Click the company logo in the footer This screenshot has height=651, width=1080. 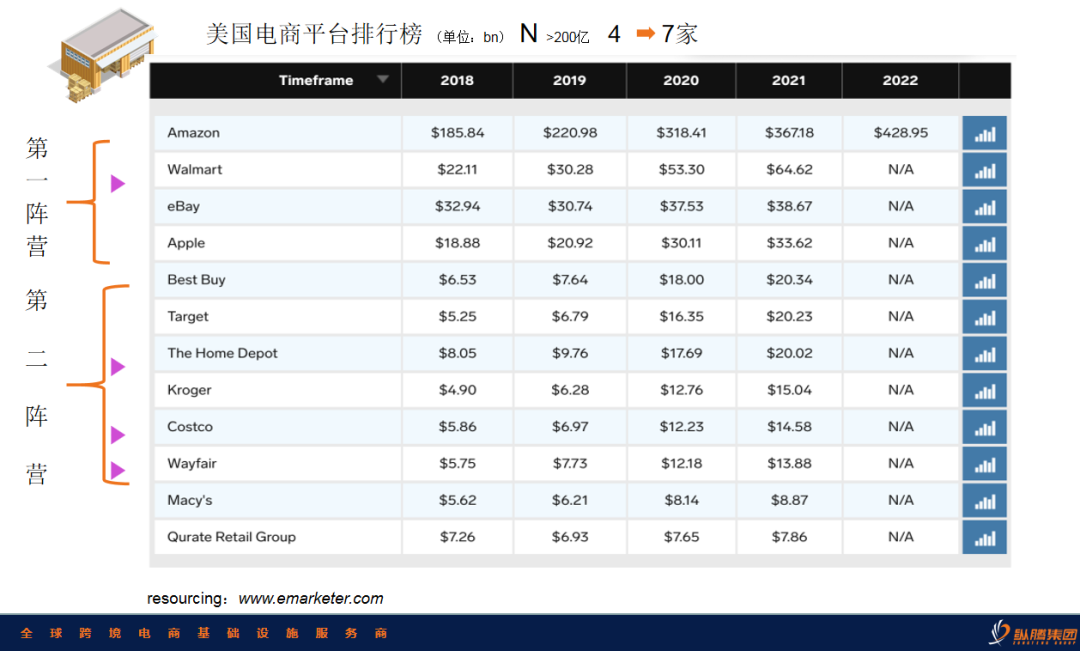[x=1033, y=632]
